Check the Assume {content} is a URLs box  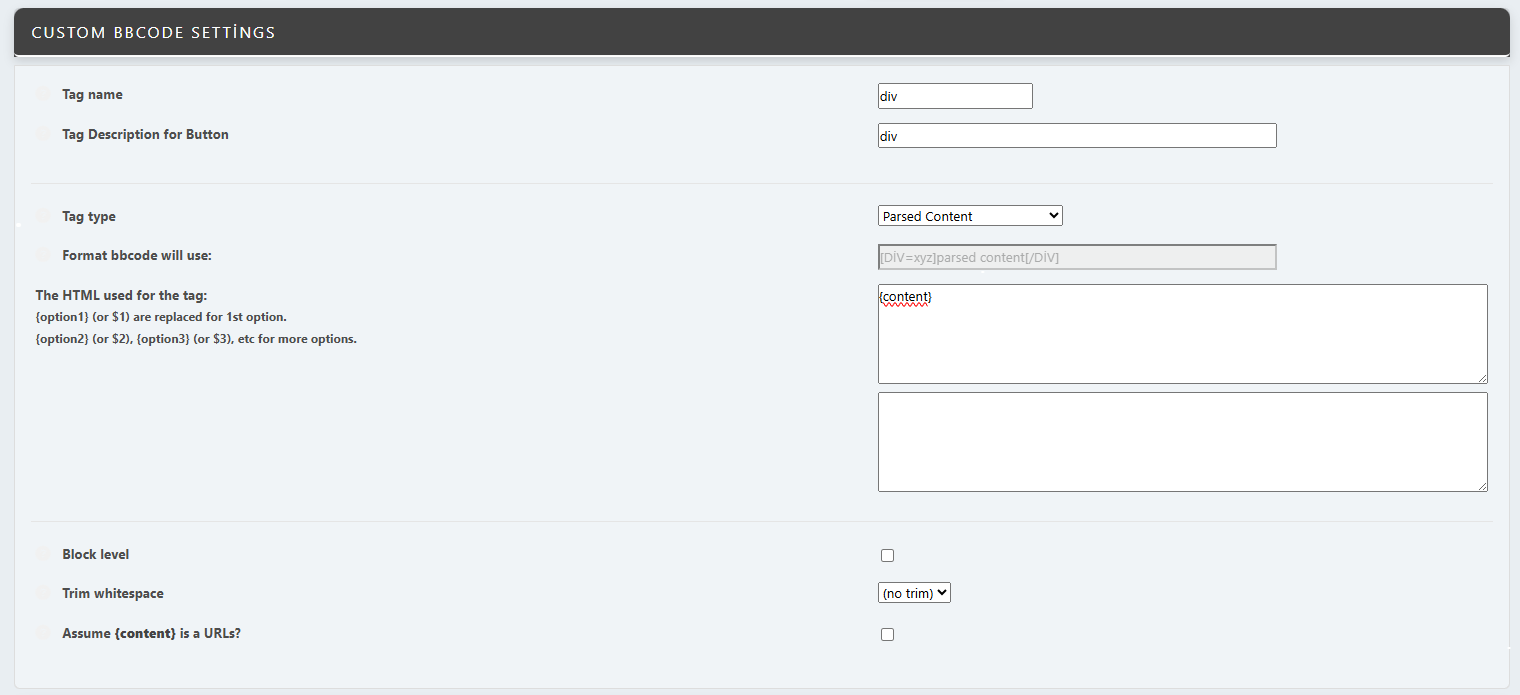[x=887, y=634]
